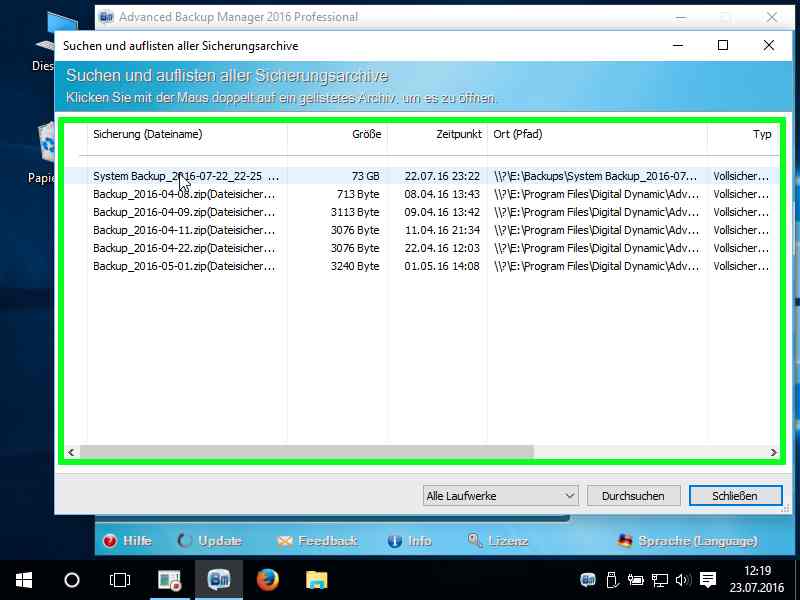
Task: Click timestamp 11.04.16 21:34
Action: click(x=442, y=230)
